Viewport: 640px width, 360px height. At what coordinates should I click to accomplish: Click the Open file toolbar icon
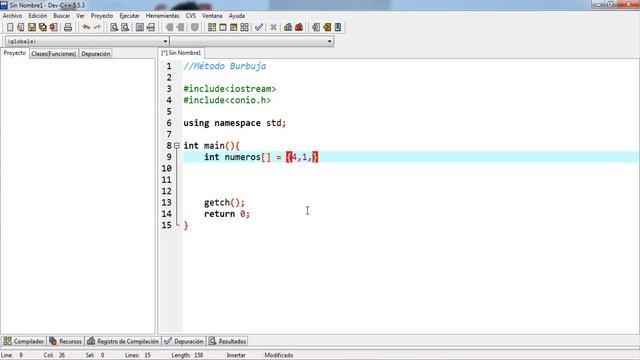[21, 27]
